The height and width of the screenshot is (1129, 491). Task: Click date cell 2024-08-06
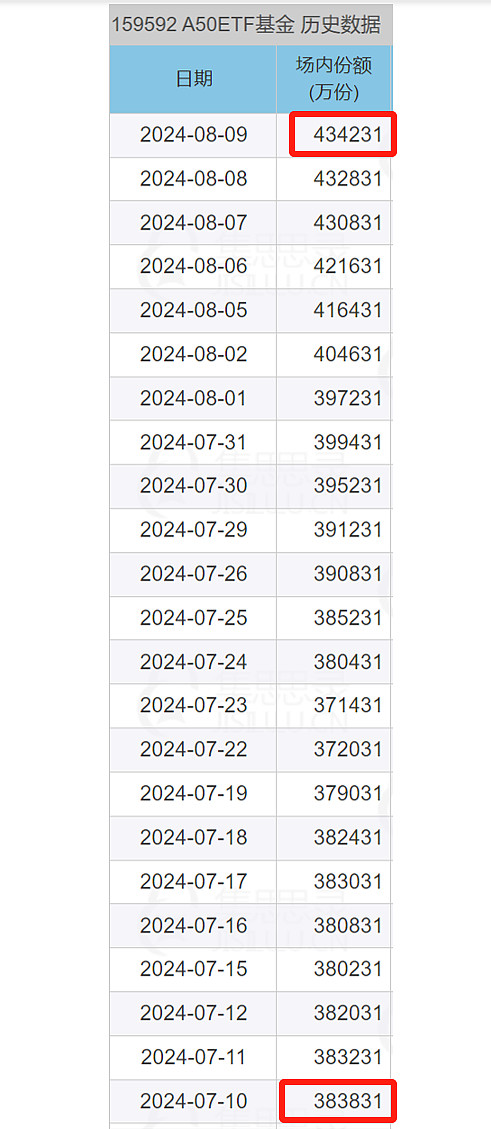click(x=193, y=266)
